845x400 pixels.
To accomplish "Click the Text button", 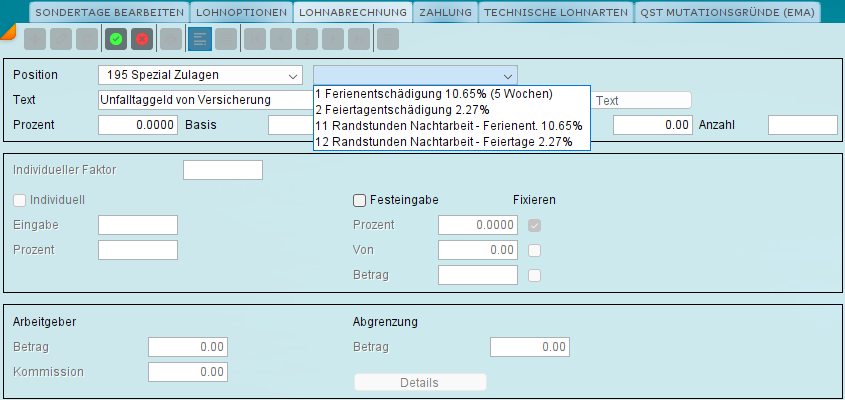I will click(x=641, y=101).
